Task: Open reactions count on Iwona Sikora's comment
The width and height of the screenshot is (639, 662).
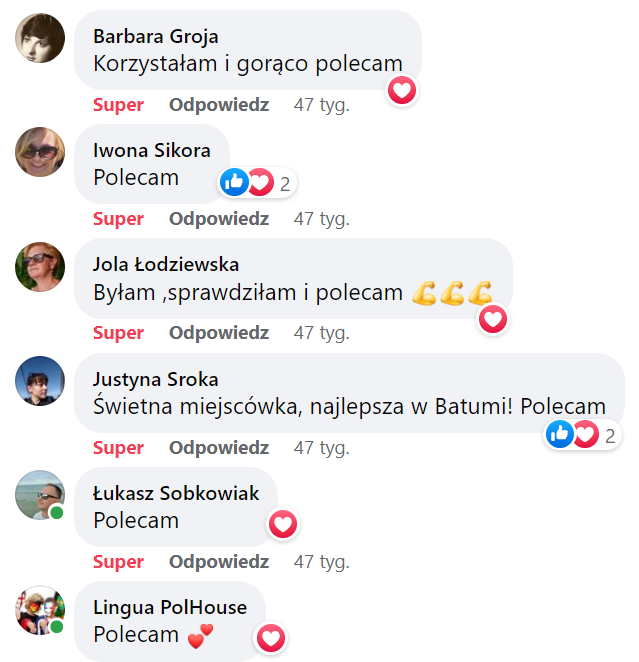Action: (257, 182)
